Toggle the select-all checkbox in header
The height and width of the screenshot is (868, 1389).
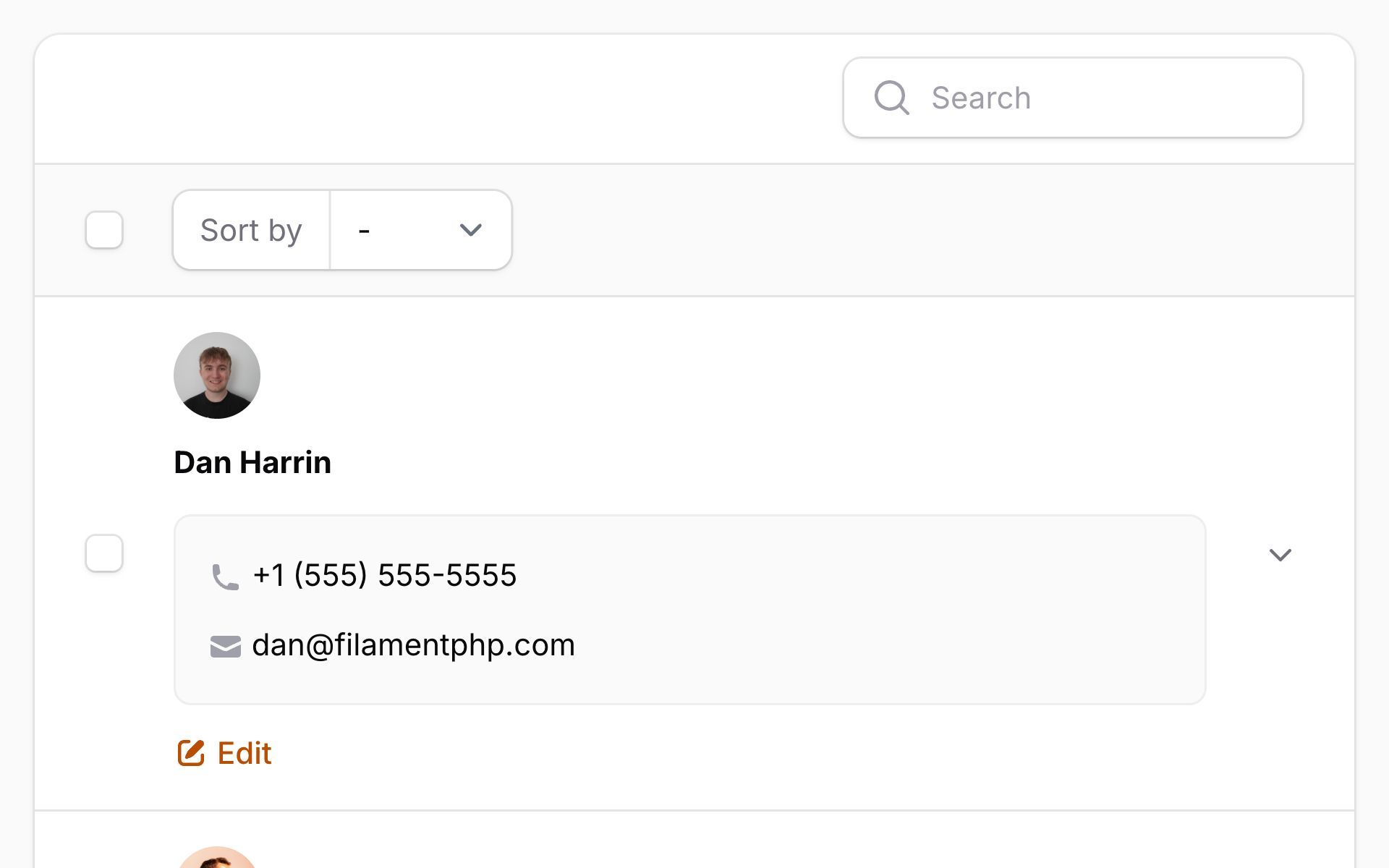[104, 230]
